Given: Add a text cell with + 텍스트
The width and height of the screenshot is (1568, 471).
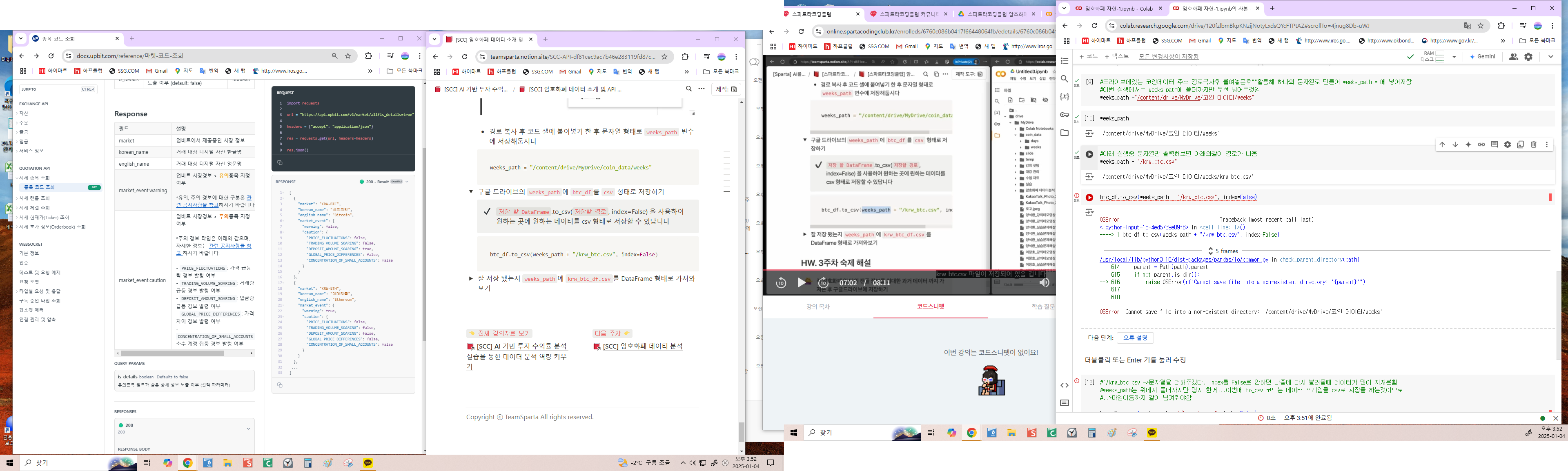Looking at the screenshot, I should pos(1116,57).
